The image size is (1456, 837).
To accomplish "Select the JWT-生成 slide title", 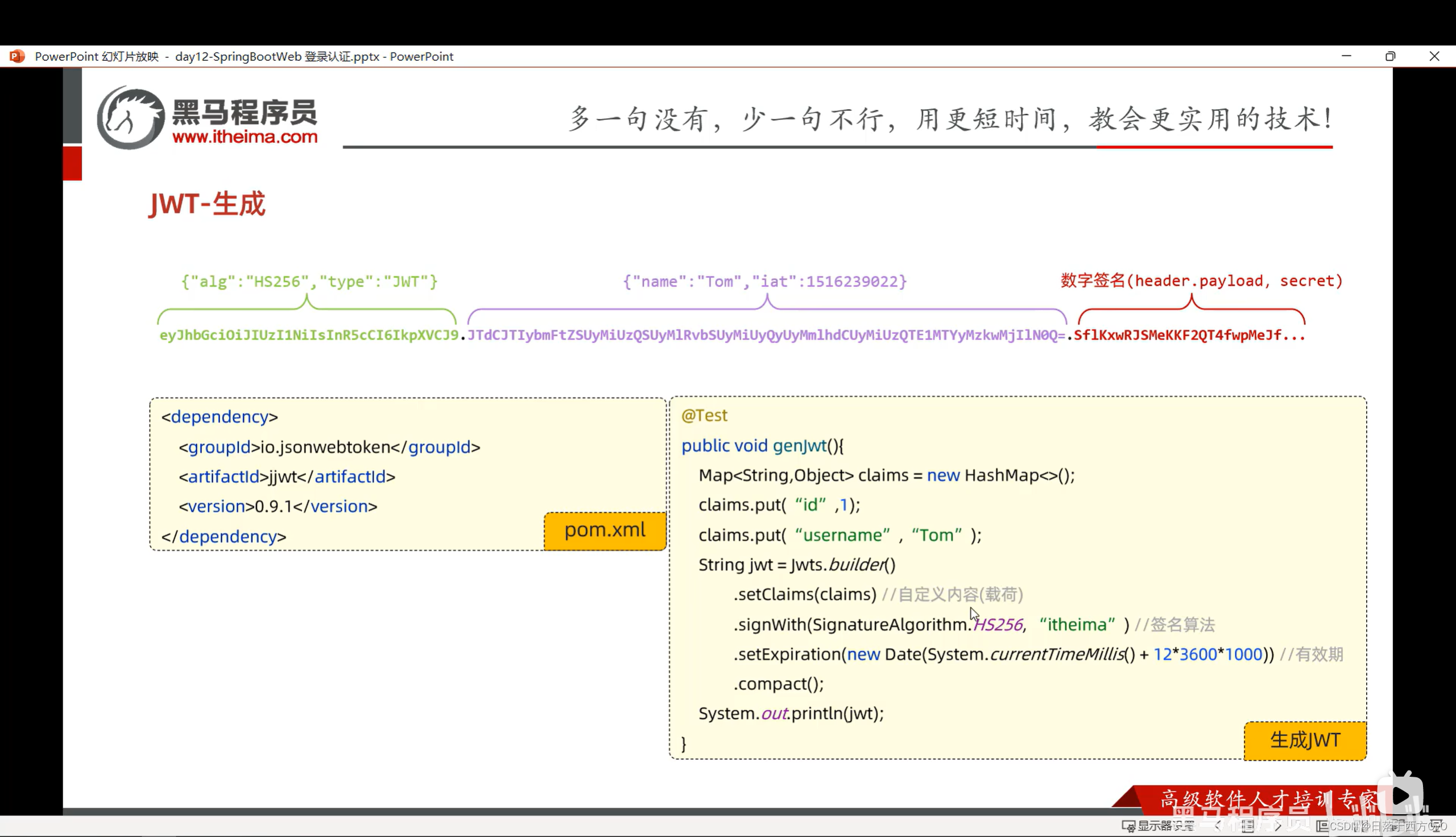I will tap(207, 204).
